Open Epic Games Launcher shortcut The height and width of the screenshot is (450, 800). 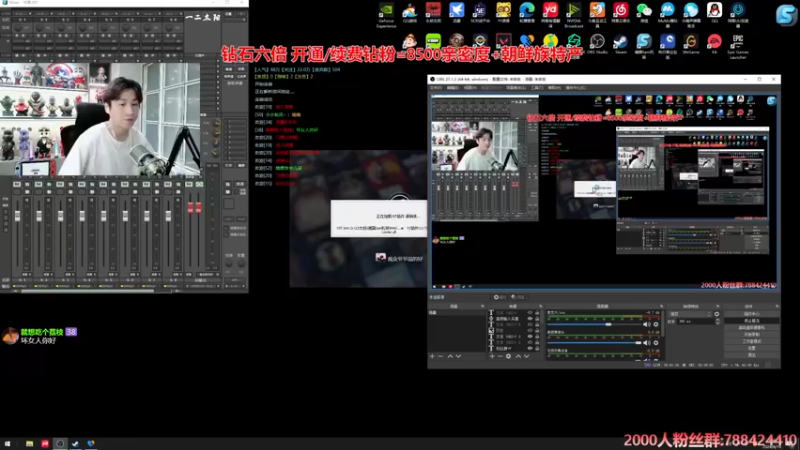(x=738, y=46)
